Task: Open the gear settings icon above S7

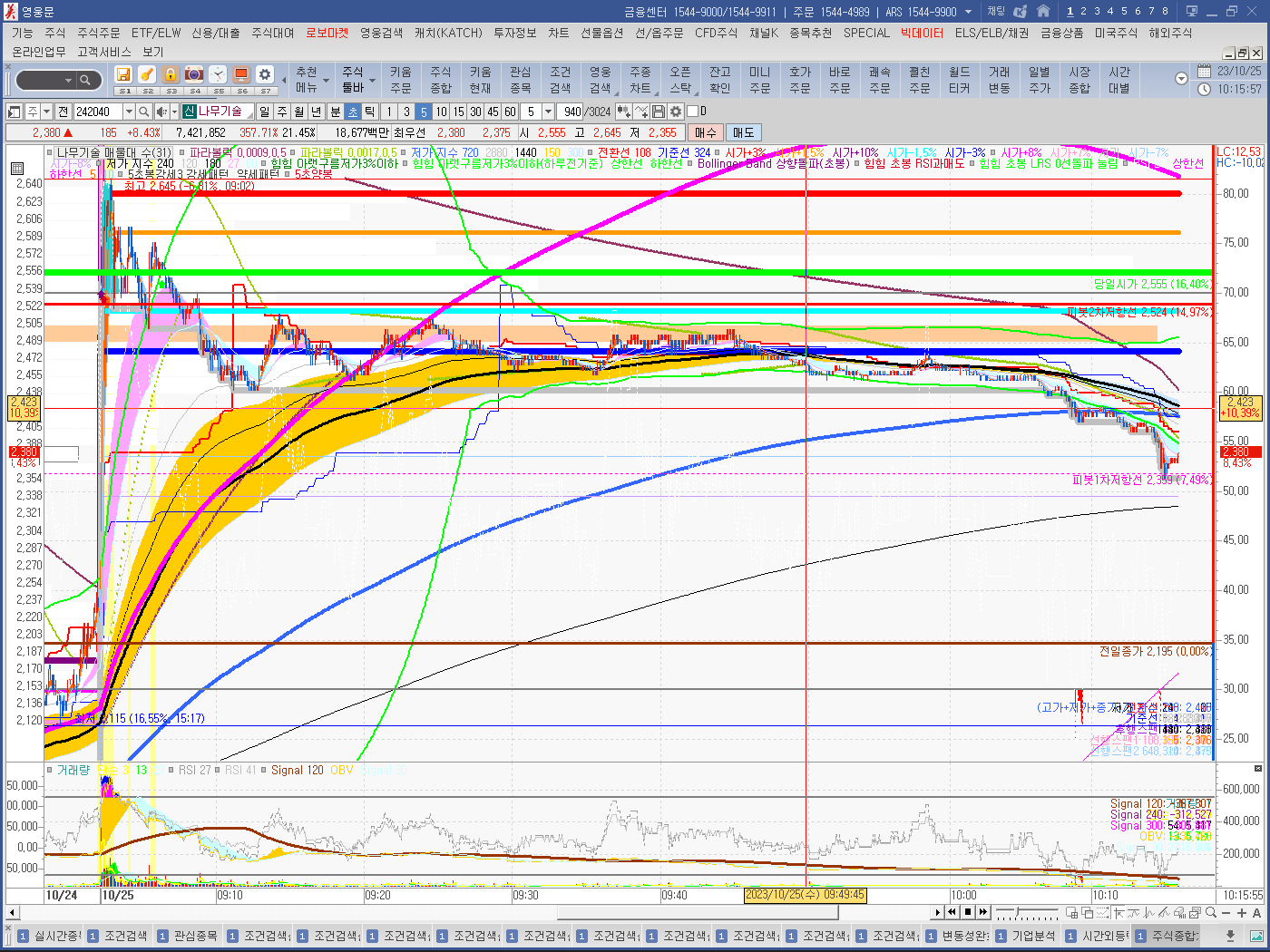Action: 265,74
